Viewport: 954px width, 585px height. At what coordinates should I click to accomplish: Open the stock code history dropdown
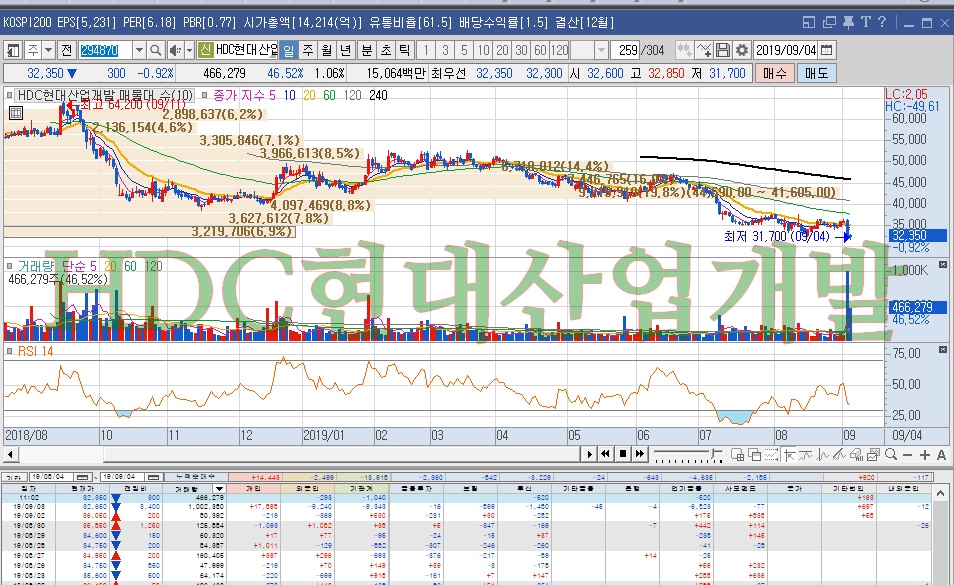point(139,50)
